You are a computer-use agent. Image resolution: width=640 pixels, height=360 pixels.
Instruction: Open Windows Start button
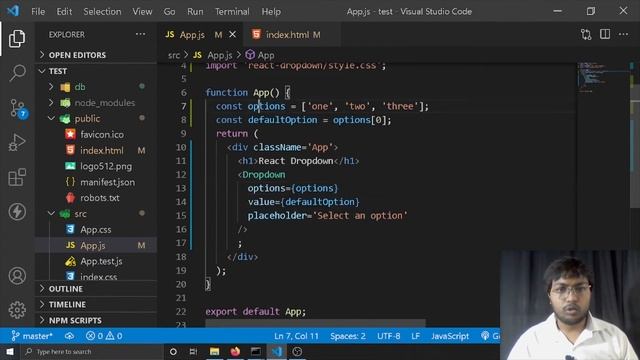coord(10,351)
